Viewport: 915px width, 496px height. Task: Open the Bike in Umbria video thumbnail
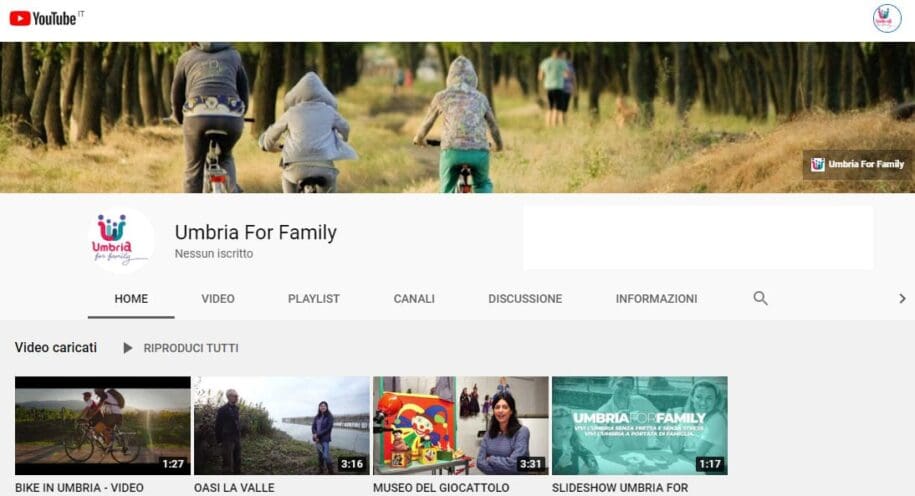tap(103, 425)
